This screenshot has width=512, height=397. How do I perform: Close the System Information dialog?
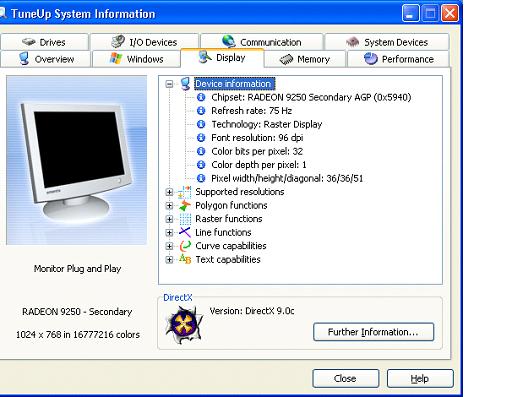pyautogui.click(x=345, y=378)
